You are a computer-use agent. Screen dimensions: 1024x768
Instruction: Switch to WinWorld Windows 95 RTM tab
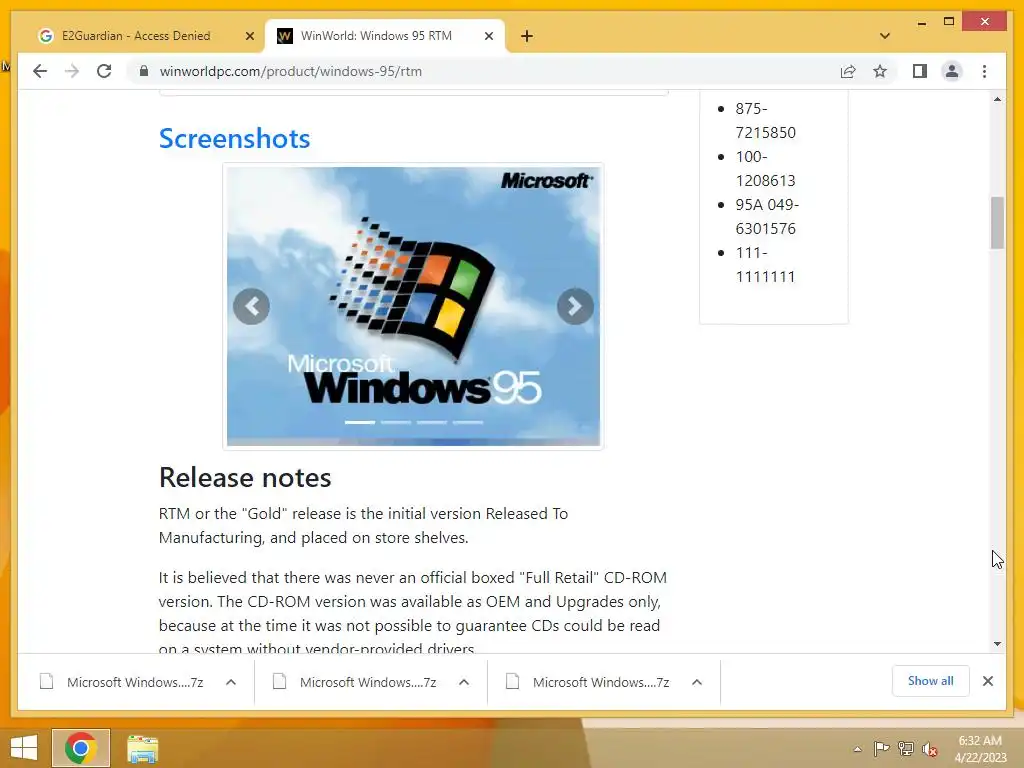376,36
